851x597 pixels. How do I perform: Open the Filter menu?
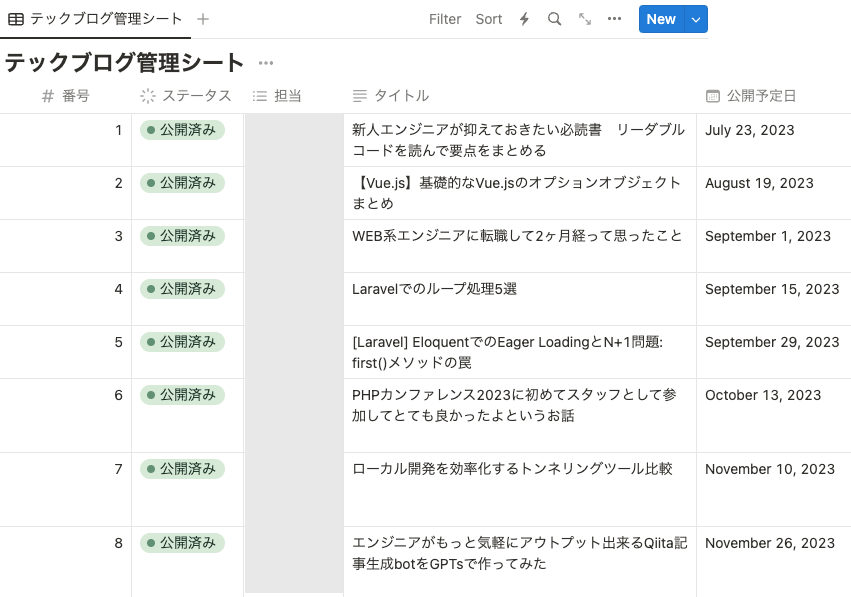(x=445, y=19)
